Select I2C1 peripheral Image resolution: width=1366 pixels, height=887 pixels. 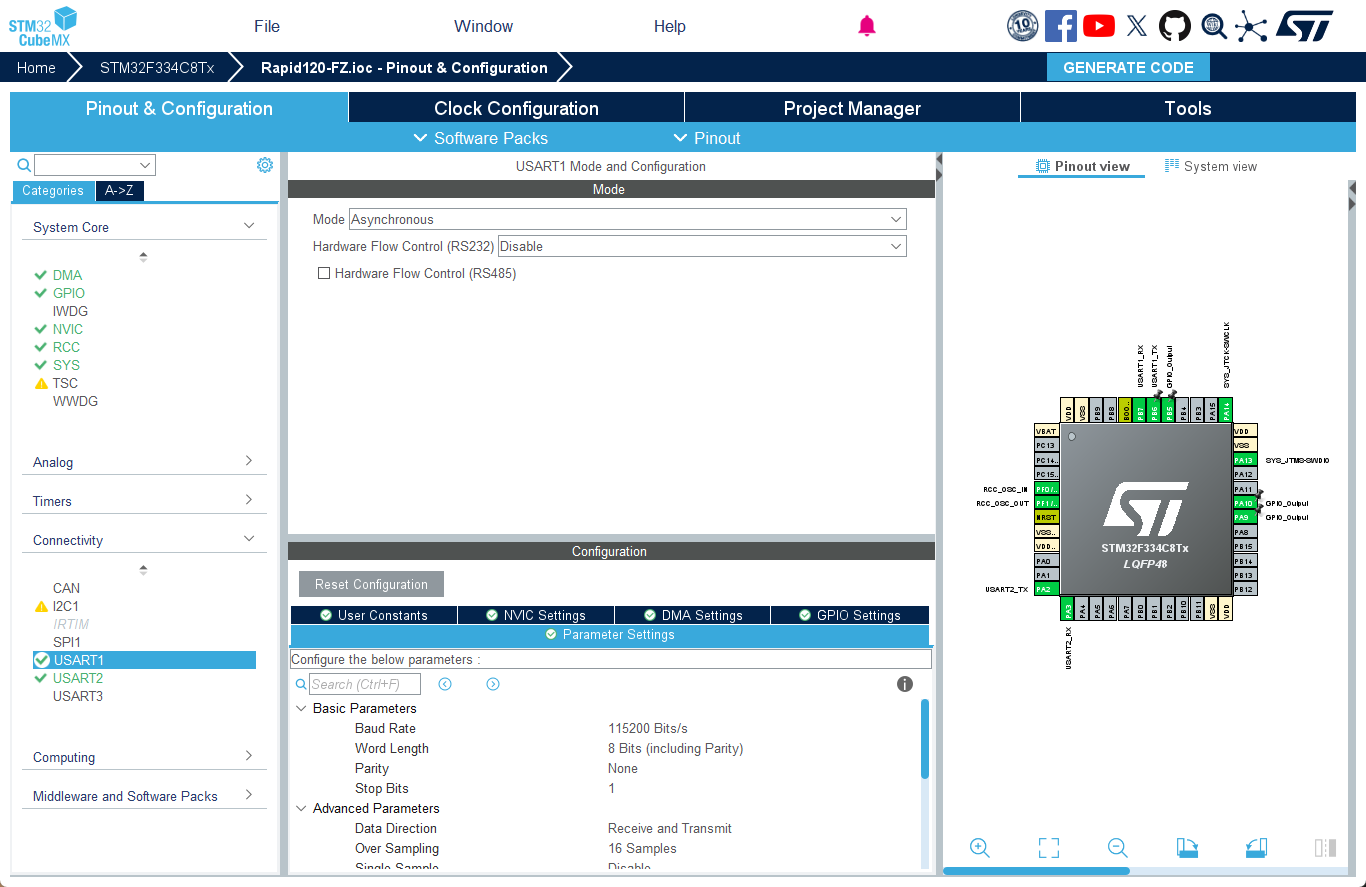pos(66,606)
